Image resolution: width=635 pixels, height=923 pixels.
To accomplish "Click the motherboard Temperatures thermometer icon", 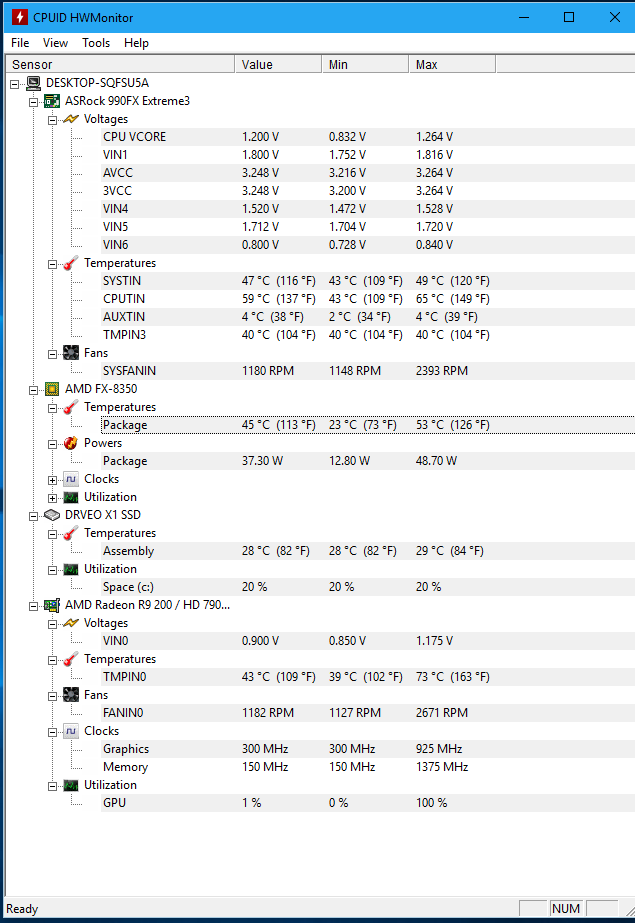I will [x=71, y=263].
